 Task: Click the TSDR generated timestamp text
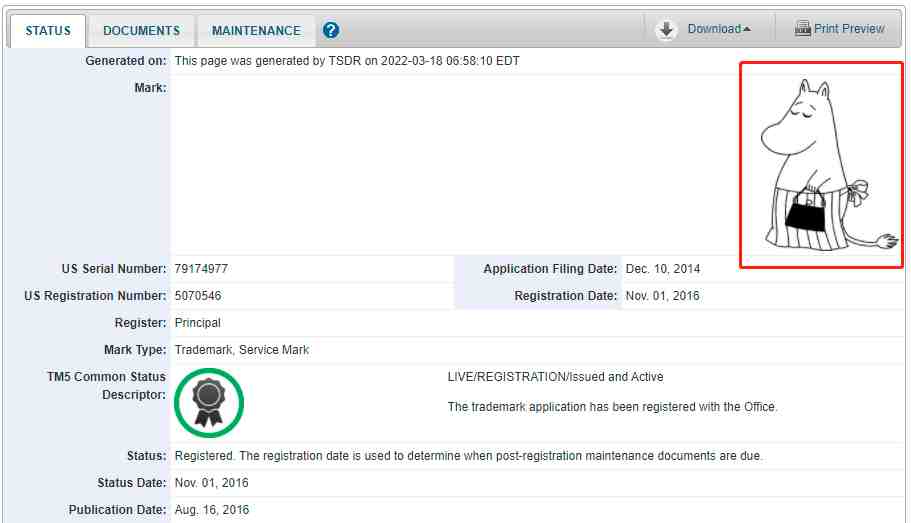tap(347, 61)
